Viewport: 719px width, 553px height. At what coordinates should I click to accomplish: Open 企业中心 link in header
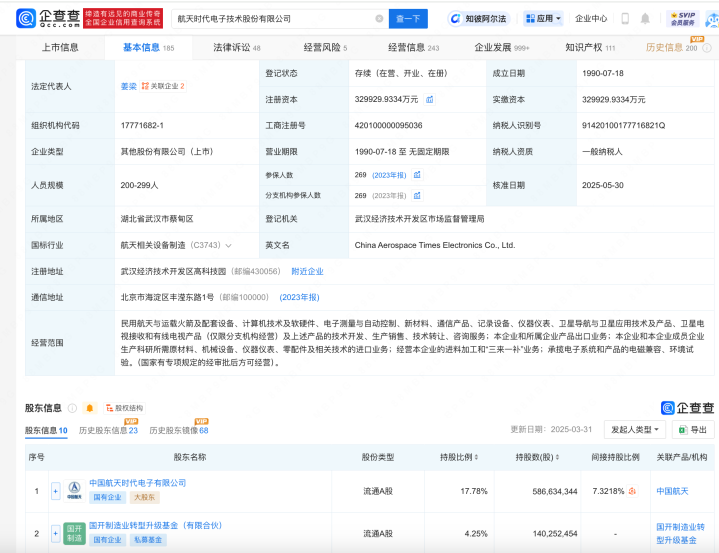click(x=591, y=19)
